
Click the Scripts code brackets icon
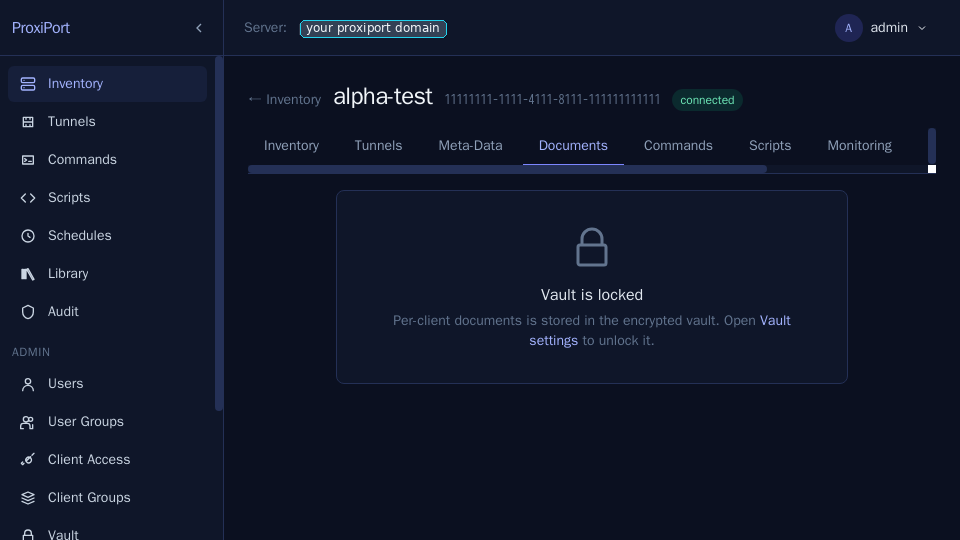click(x=28, y=198)
